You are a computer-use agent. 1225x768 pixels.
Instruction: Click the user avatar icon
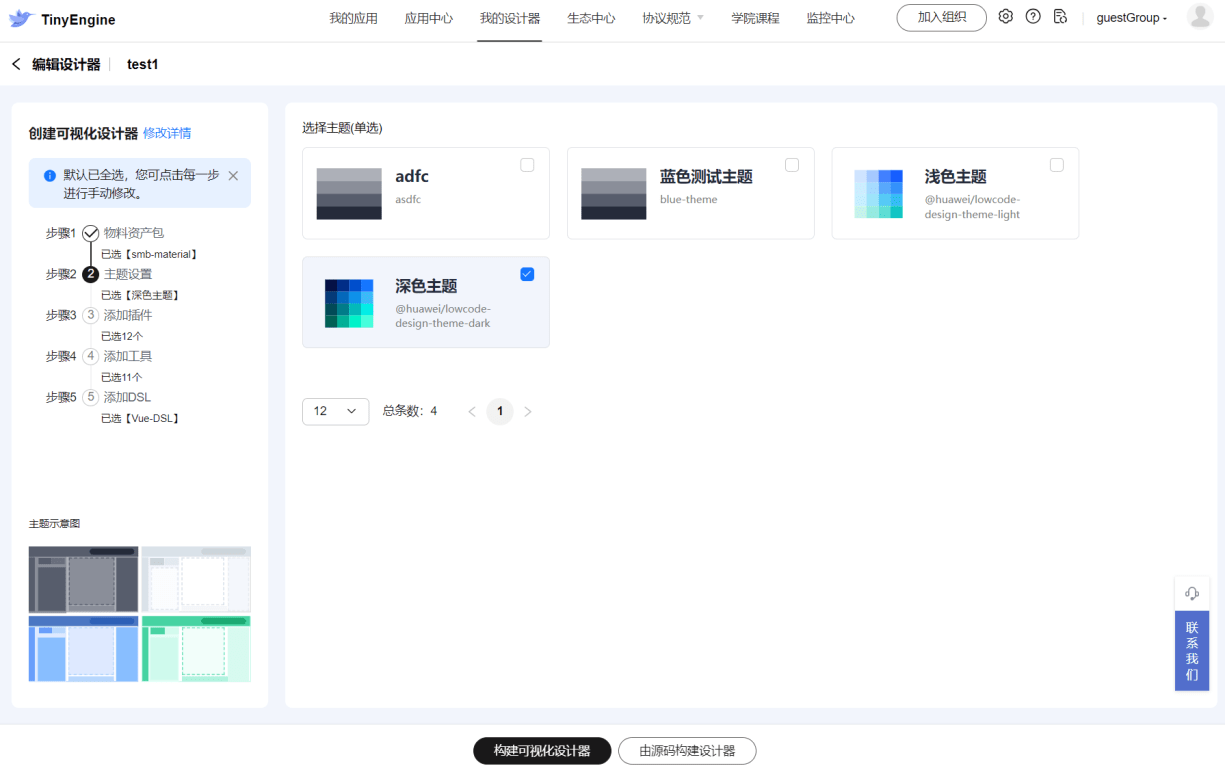click(1199, 17)
